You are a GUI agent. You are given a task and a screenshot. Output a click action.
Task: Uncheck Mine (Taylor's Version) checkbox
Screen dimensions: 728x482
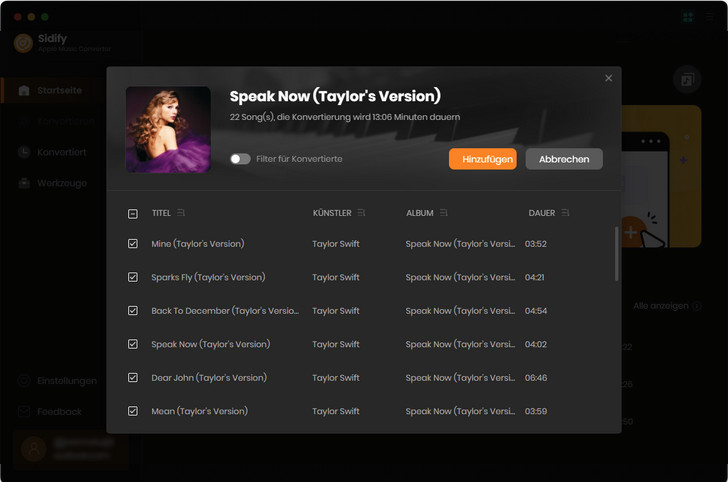(x=133, y=244)
